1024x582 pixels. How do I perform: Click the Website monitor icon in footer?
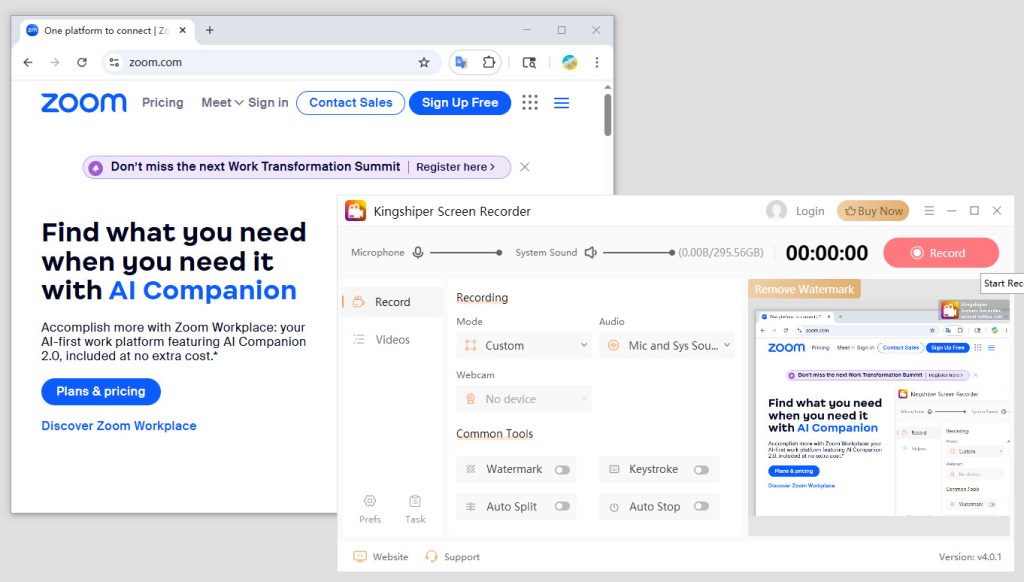pyautogui.click(x=360, y=557)
